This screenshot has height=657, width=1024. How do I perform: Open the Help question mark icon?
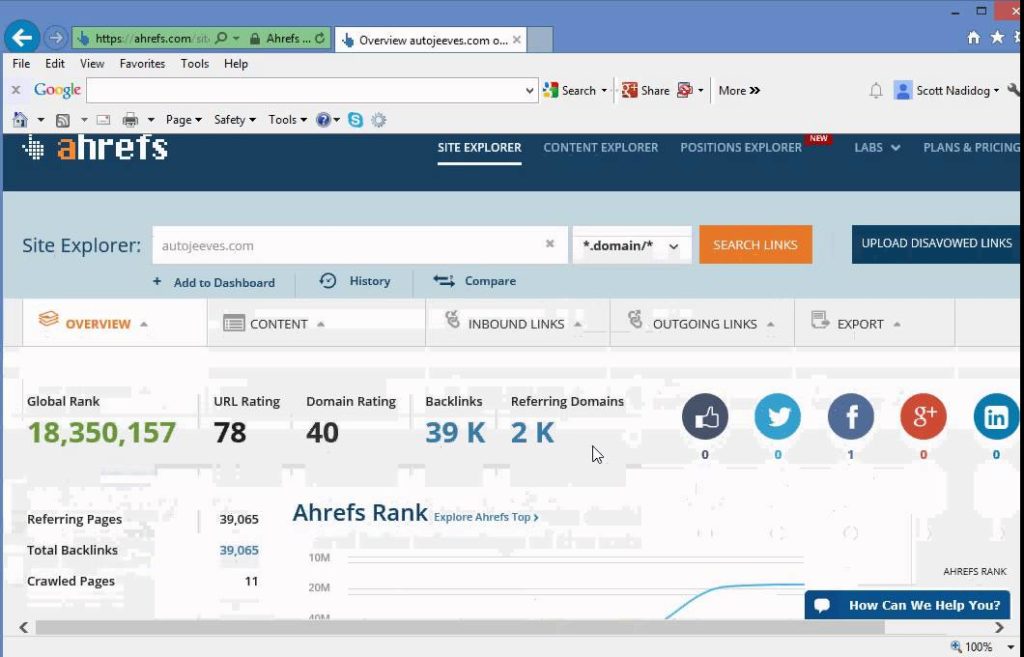[x=323, y=120]
